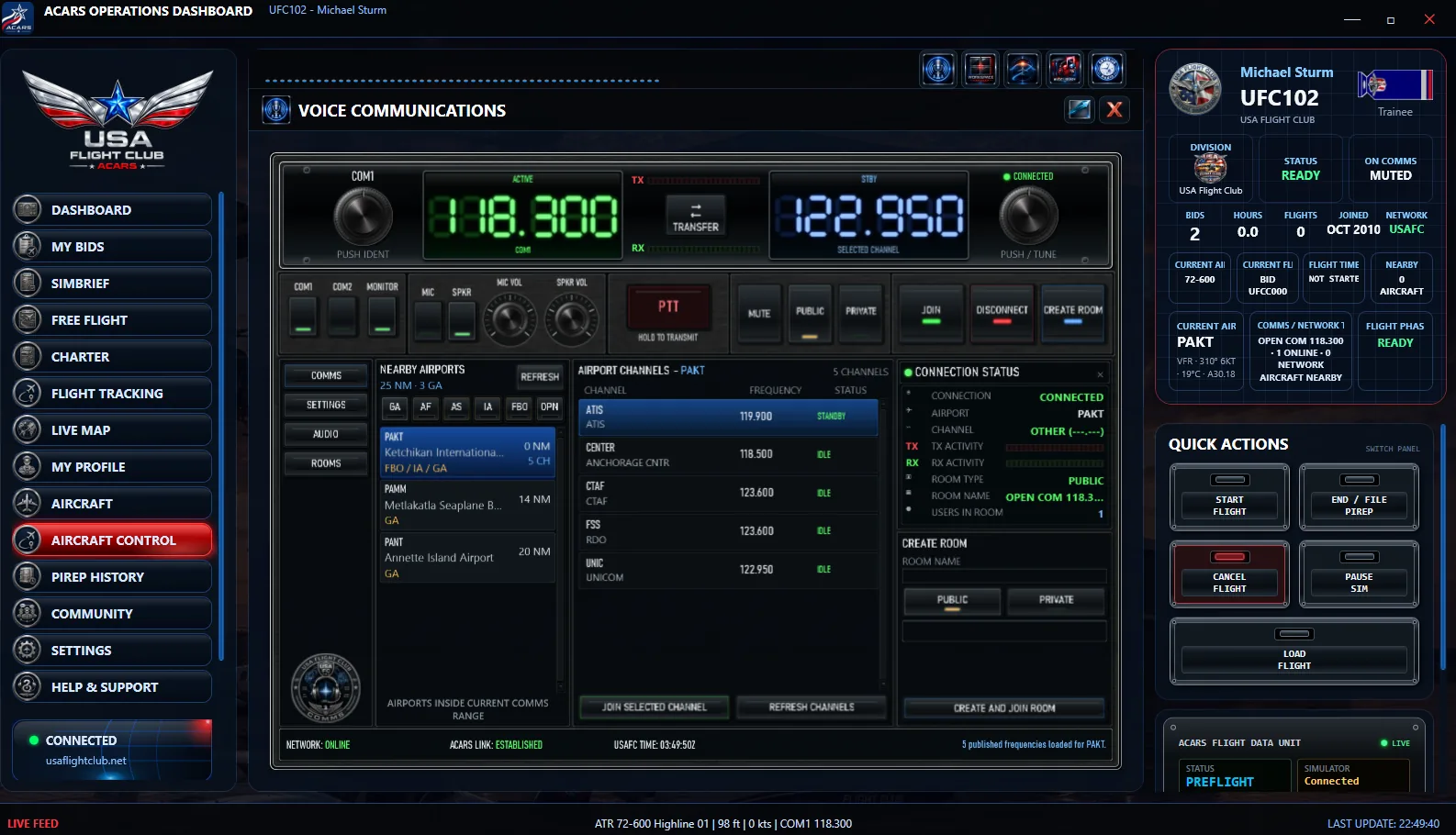Click the SimBrief sidebar icon
This screenshot has width=1456, height=835.
click(x=28, y=284)
